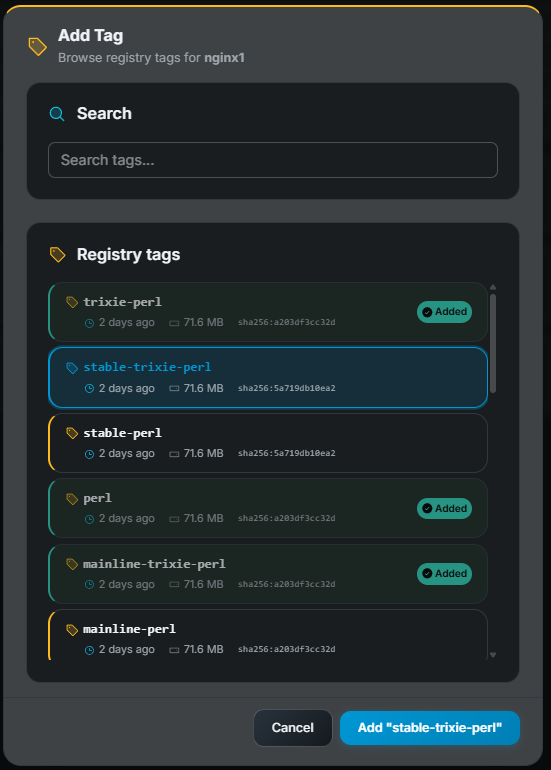
Task: Click the tag icon beside stable-perl
Action: coord(72,433)
